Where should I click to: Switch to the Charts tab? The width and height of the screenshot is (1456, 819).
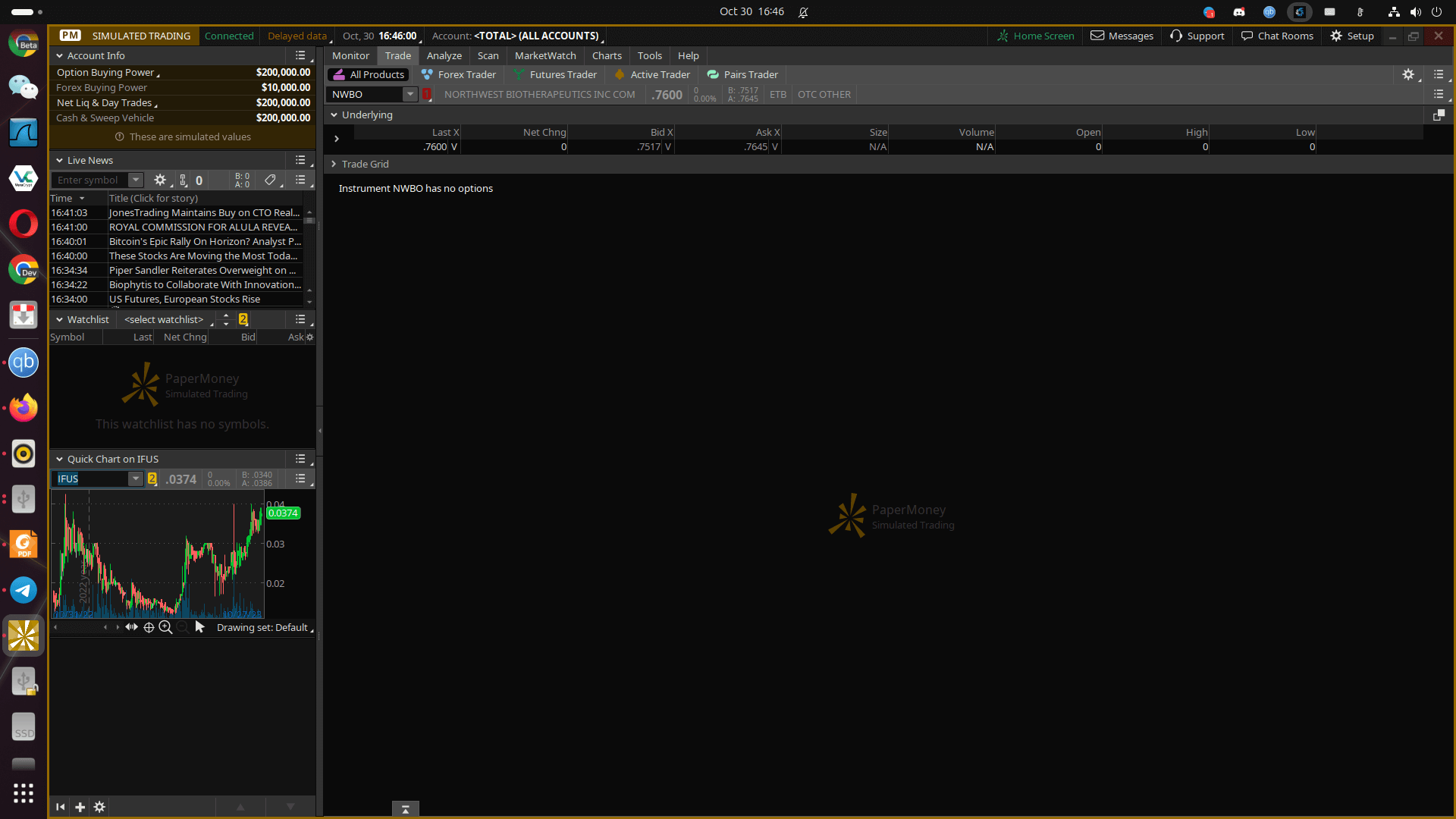tap(606, 56)
